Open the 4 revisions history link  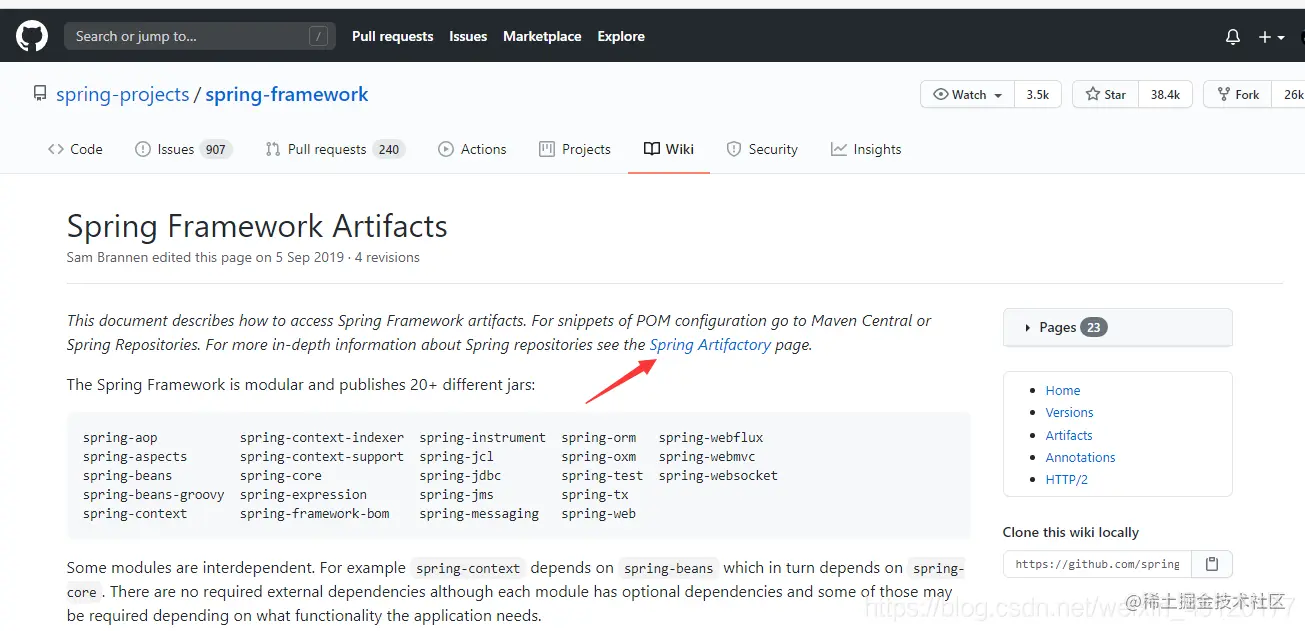[387, 257]
